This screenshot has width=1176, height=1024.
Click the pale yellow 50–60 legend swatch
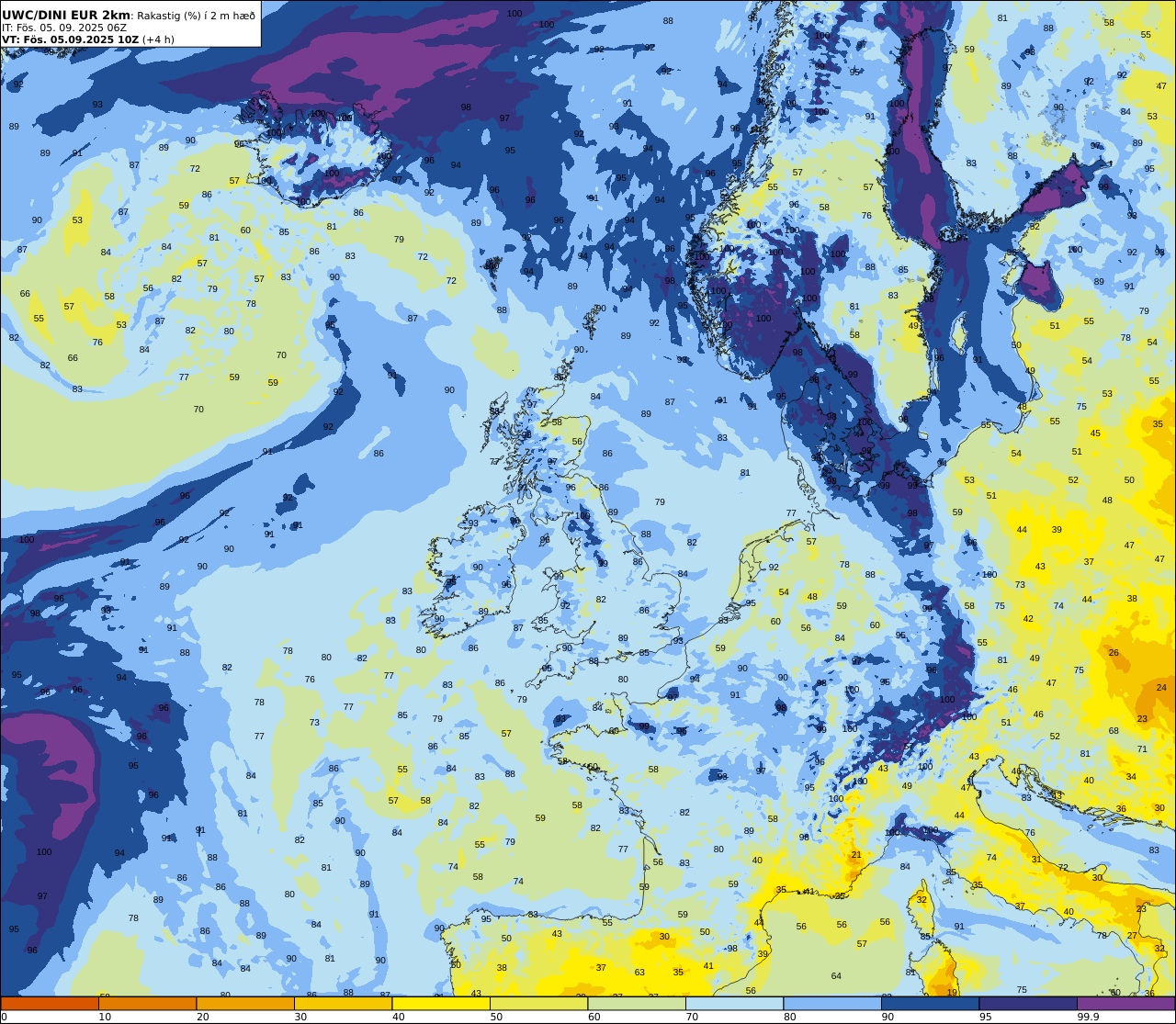coord(538,1003)
